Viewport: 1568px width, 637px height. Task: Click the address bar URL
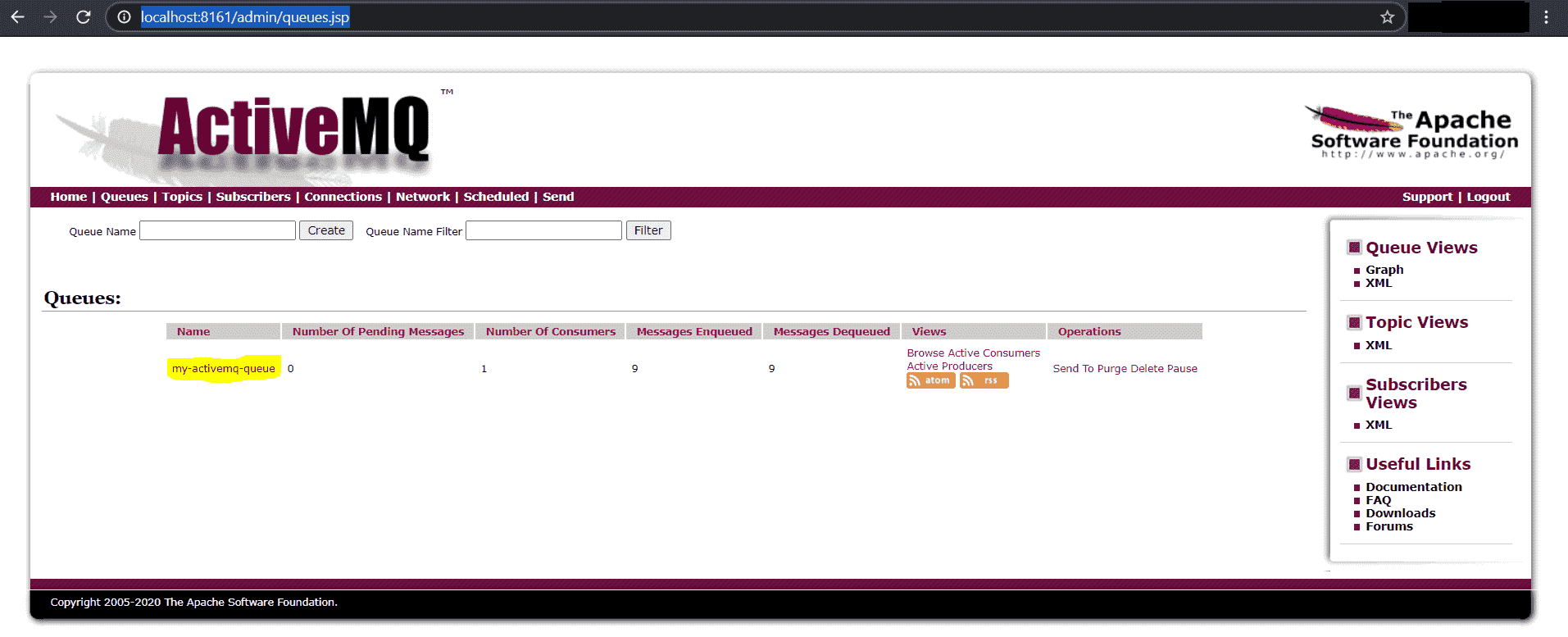(245, 16)
